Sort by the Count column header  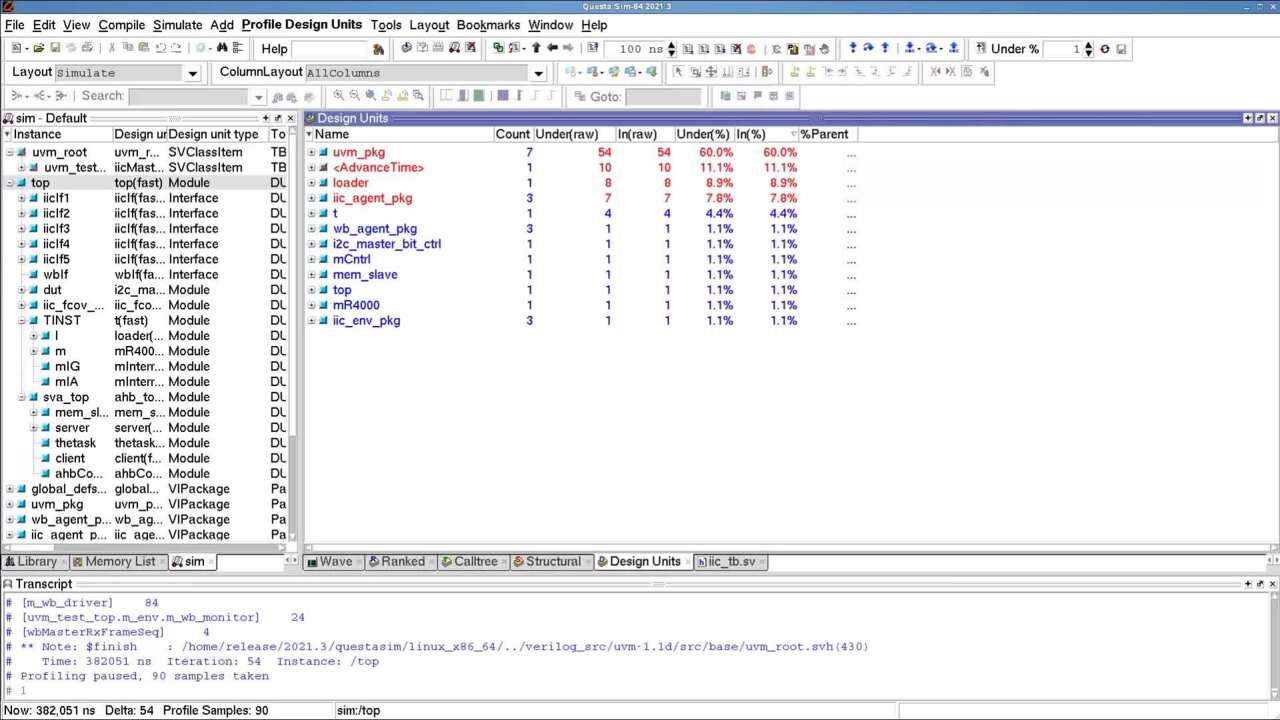tap(512, 134)
